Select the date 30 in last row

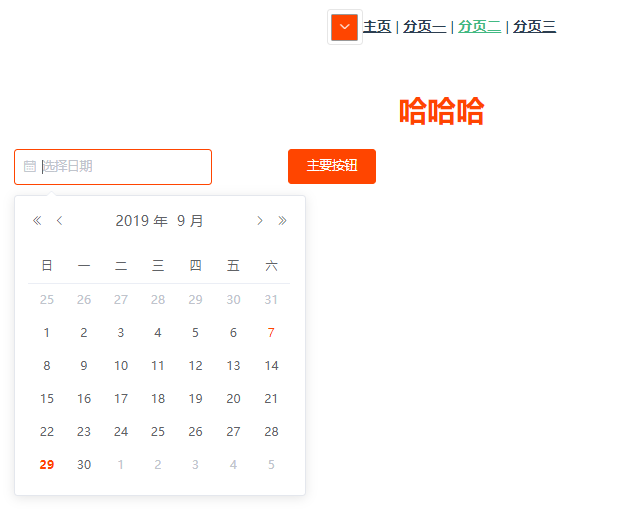tap(84, 465)
